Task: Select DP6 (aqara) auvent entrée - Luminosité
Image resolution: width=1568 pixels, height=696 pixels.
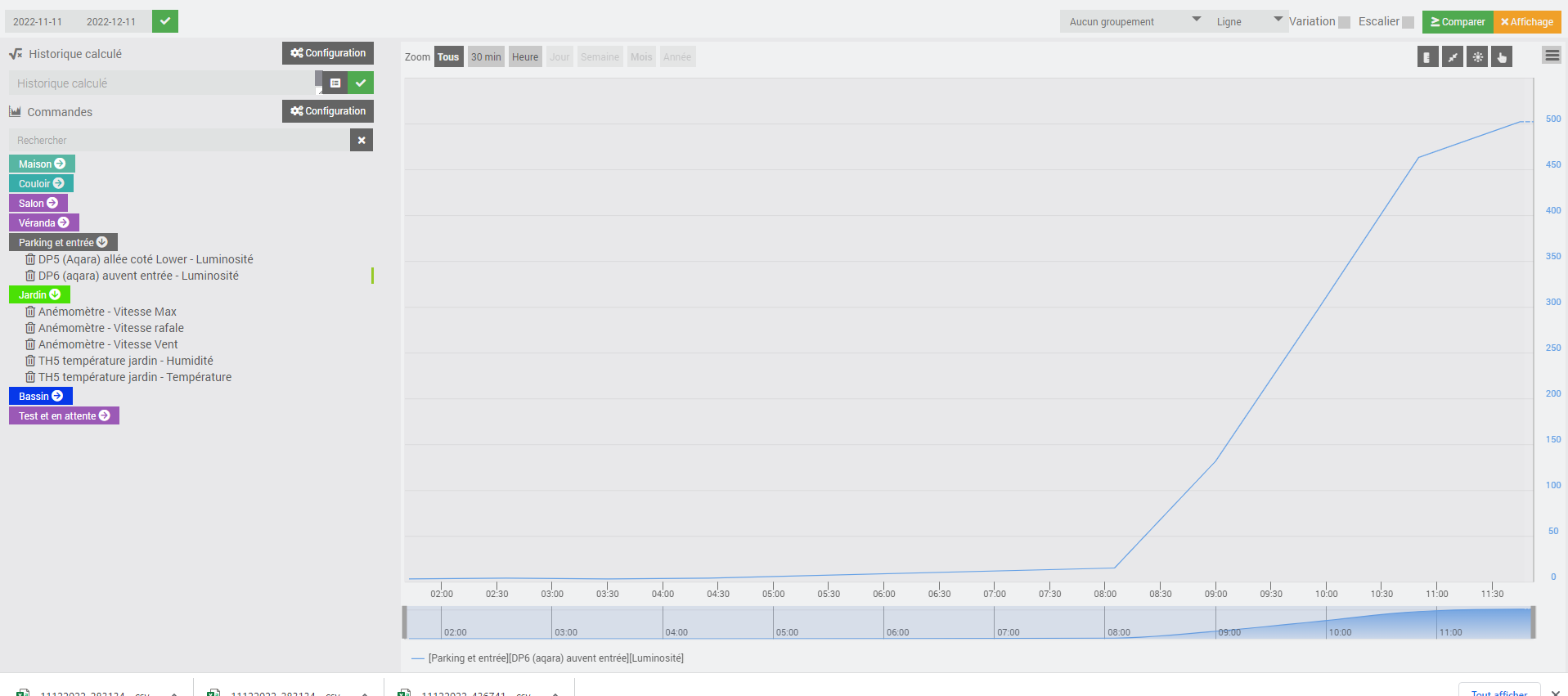Action: point(138,276)
